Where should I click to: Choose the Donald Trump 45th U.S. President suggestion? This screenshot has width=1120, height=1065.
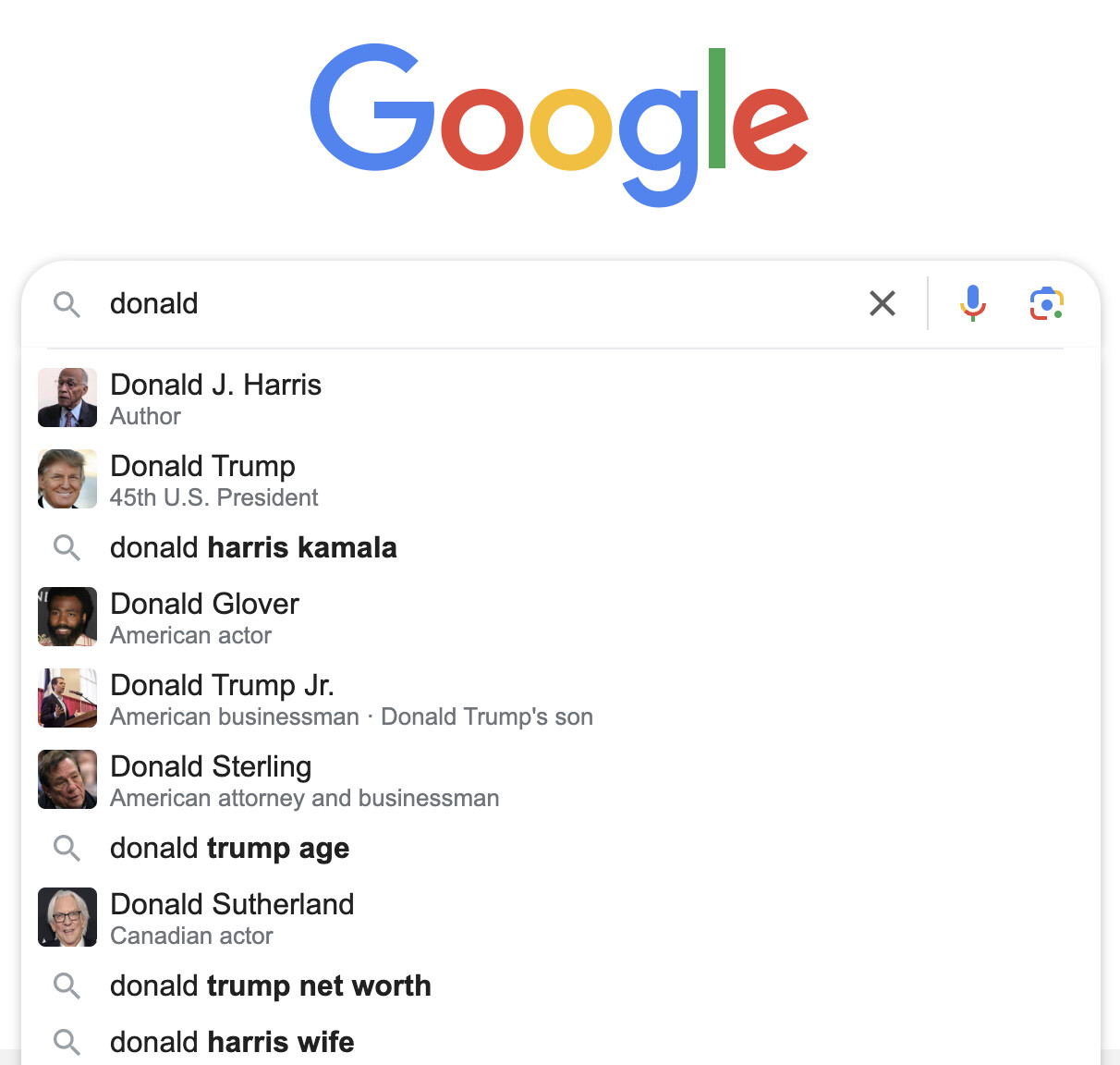pos(560,479)
